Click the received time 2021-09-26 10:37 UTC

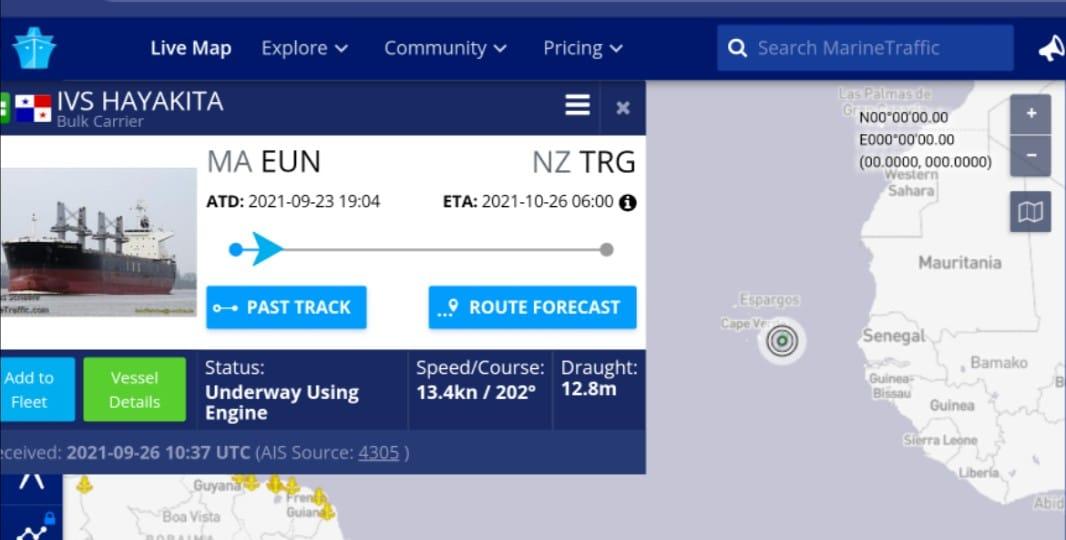click(158, 453)
